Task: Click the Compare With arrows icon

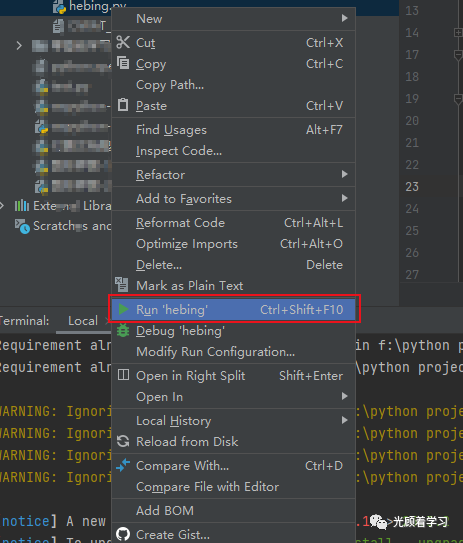Action: point(123,465)
